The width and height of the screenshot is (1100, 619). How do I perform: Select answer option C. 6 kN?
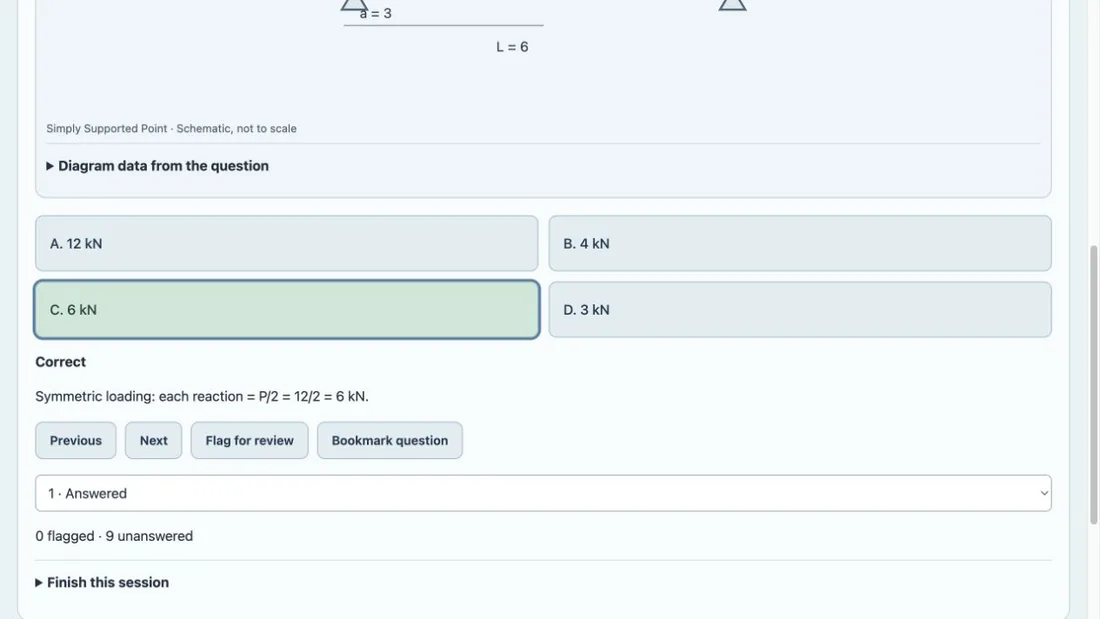pyautogui.click(x=286, y=310)
